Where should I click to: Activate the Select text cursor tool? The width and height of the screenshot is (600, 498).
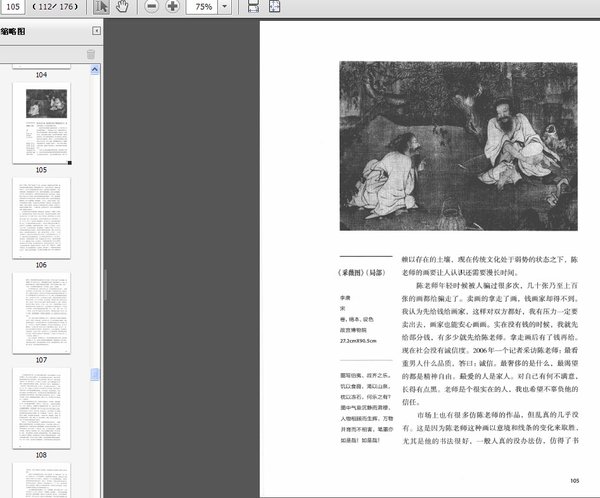[101, 8]
